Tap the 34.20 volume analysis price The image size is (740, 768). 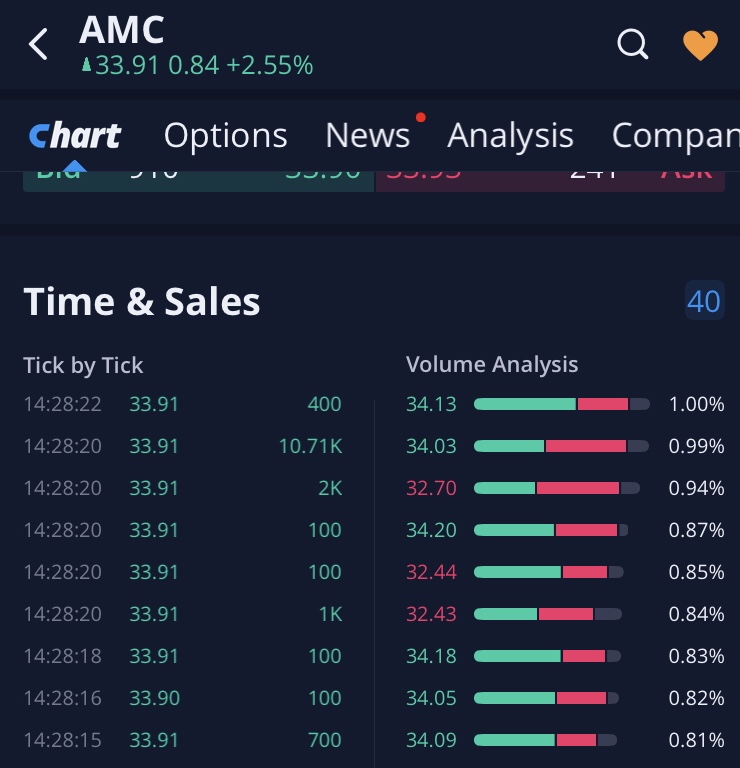click(x=431, y=530)
